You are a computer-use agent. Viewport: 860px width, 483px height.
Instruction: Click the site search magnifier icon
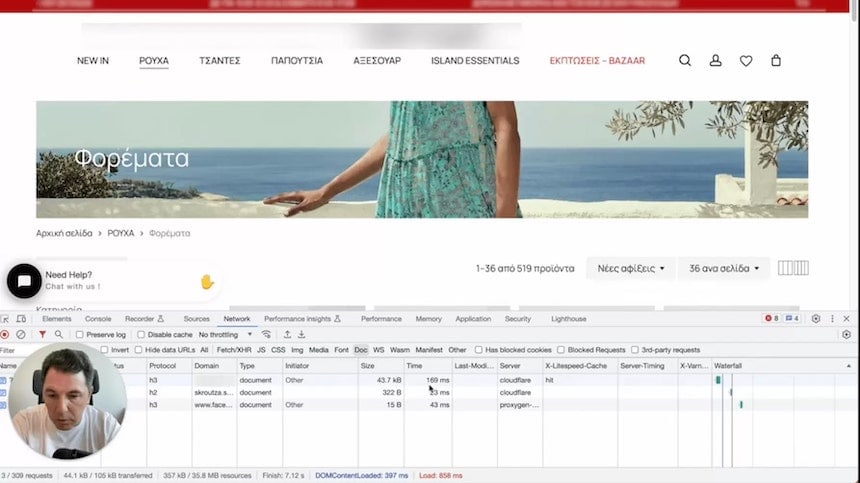[685, 61]
